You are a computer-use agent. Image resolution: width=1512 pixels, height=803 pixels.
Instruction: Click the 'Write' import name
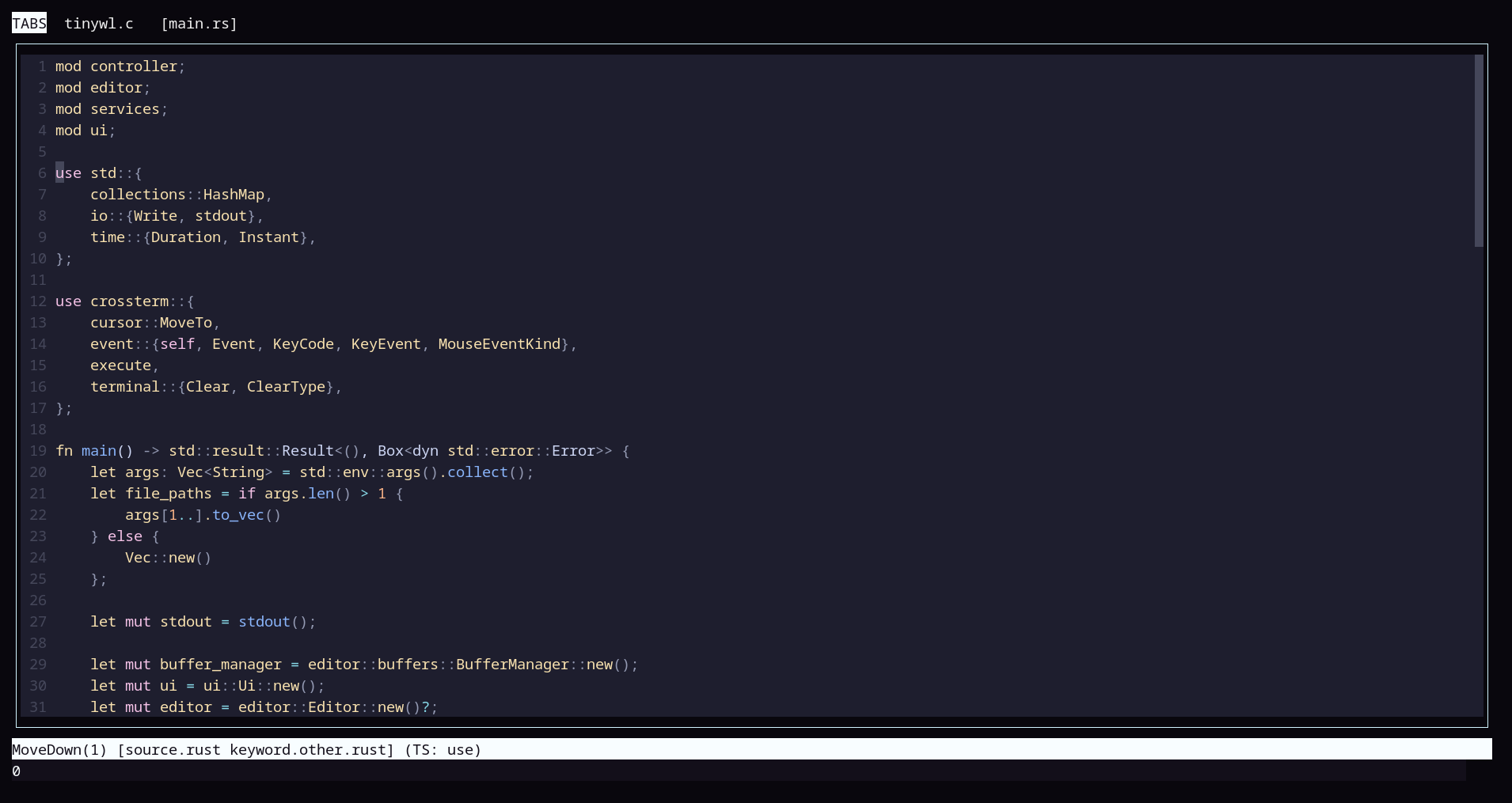(x=155, y=216)
